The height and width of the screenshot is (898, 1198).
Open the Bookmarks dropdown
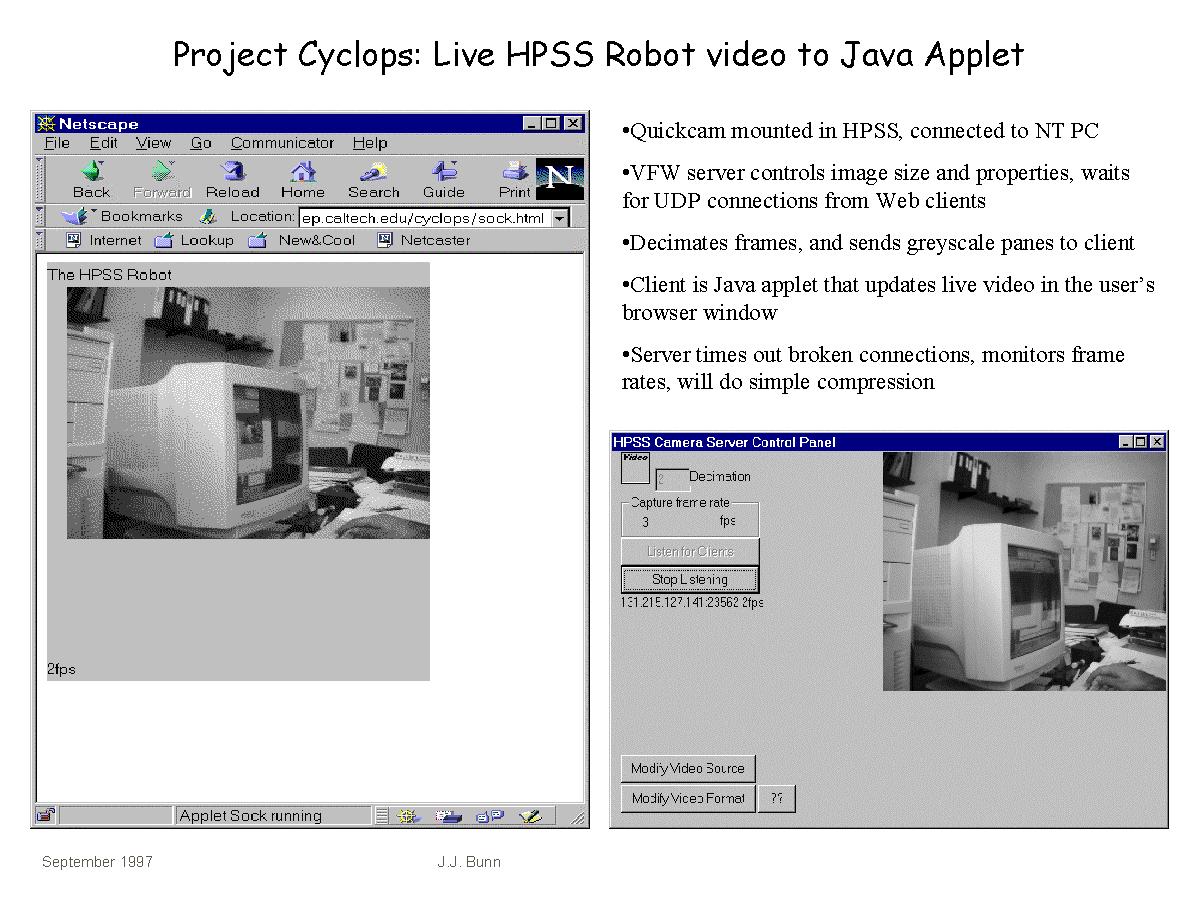click(x=121, y=216)
